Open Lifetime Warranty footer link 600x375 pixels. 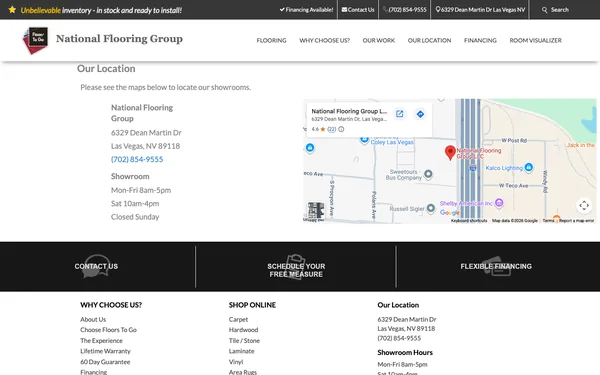105,351
